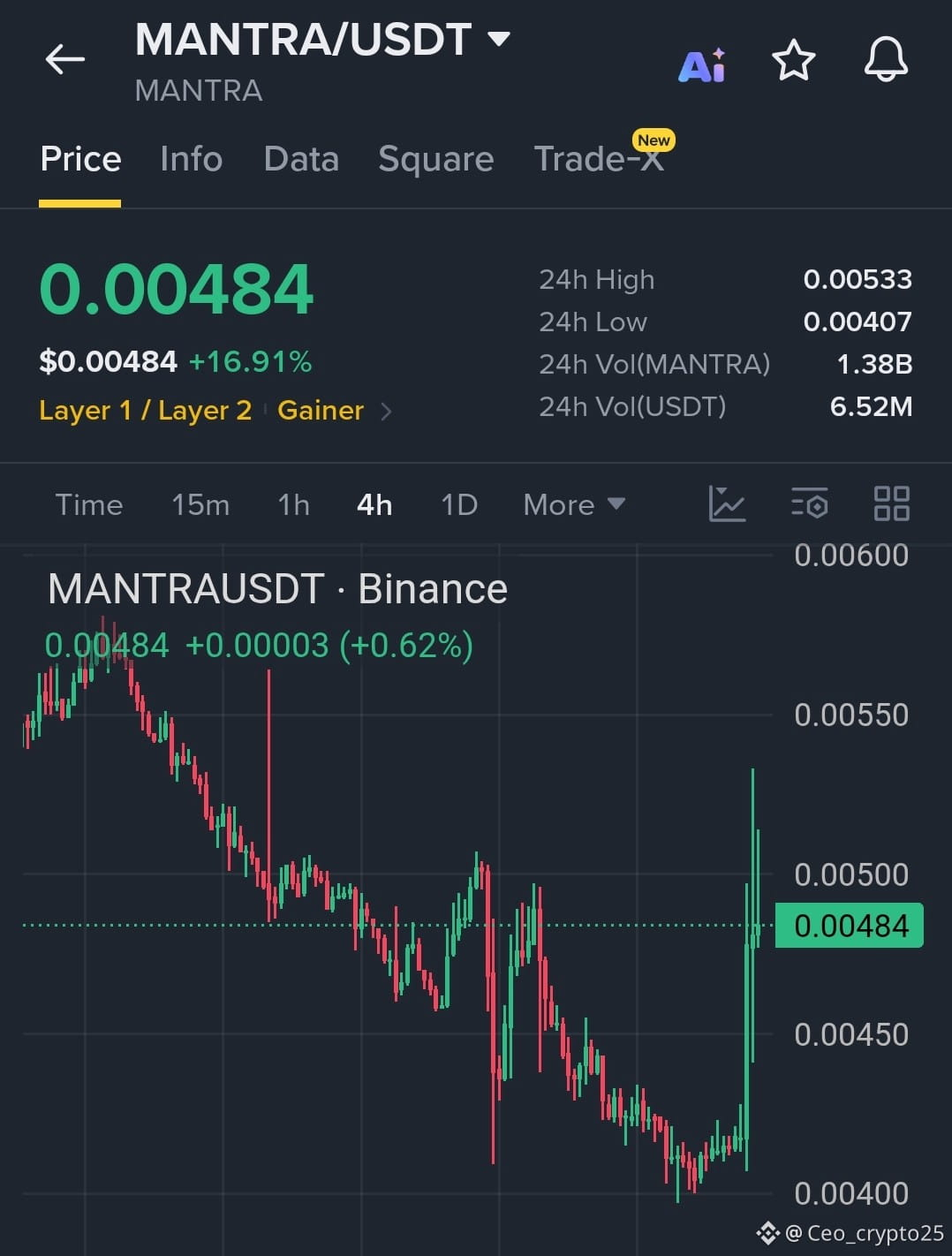Open chart indicators line-graph icon

727,504
